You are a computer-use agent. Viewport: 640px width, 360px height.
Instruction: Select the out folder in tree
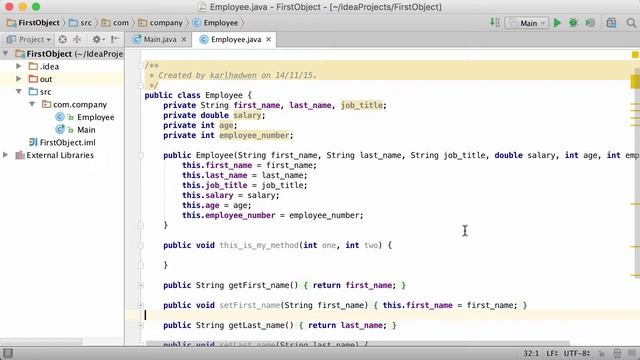[46, 79]
